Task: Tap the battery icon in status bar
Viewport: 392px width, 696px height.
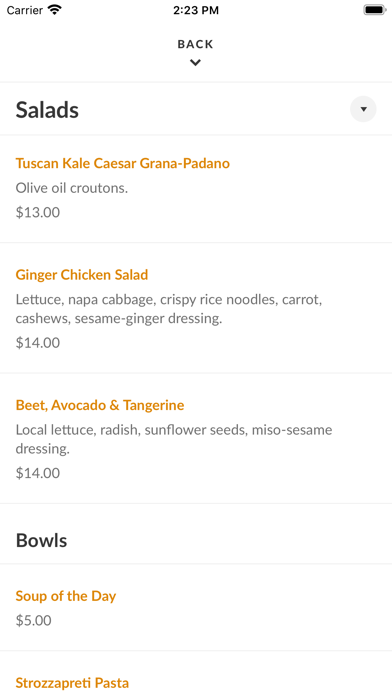Action: 374,10
